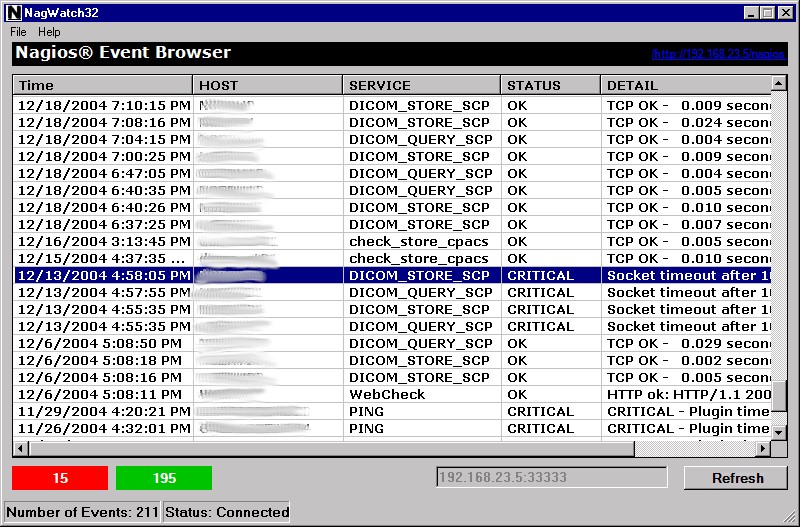Click the vertical scrollbar up arrow
Viewport: 800px width, 527px height.
click(x=779, y=83)
